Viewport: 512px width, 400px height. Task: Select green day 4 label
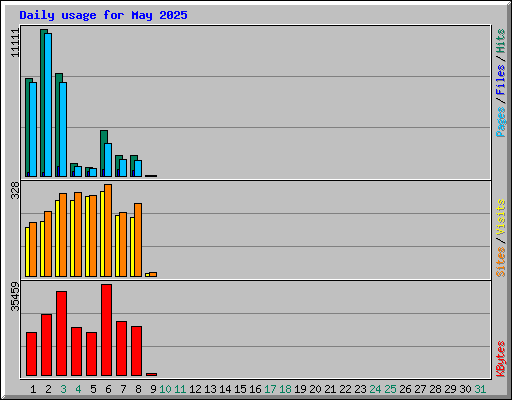click(x=78, y=389)
